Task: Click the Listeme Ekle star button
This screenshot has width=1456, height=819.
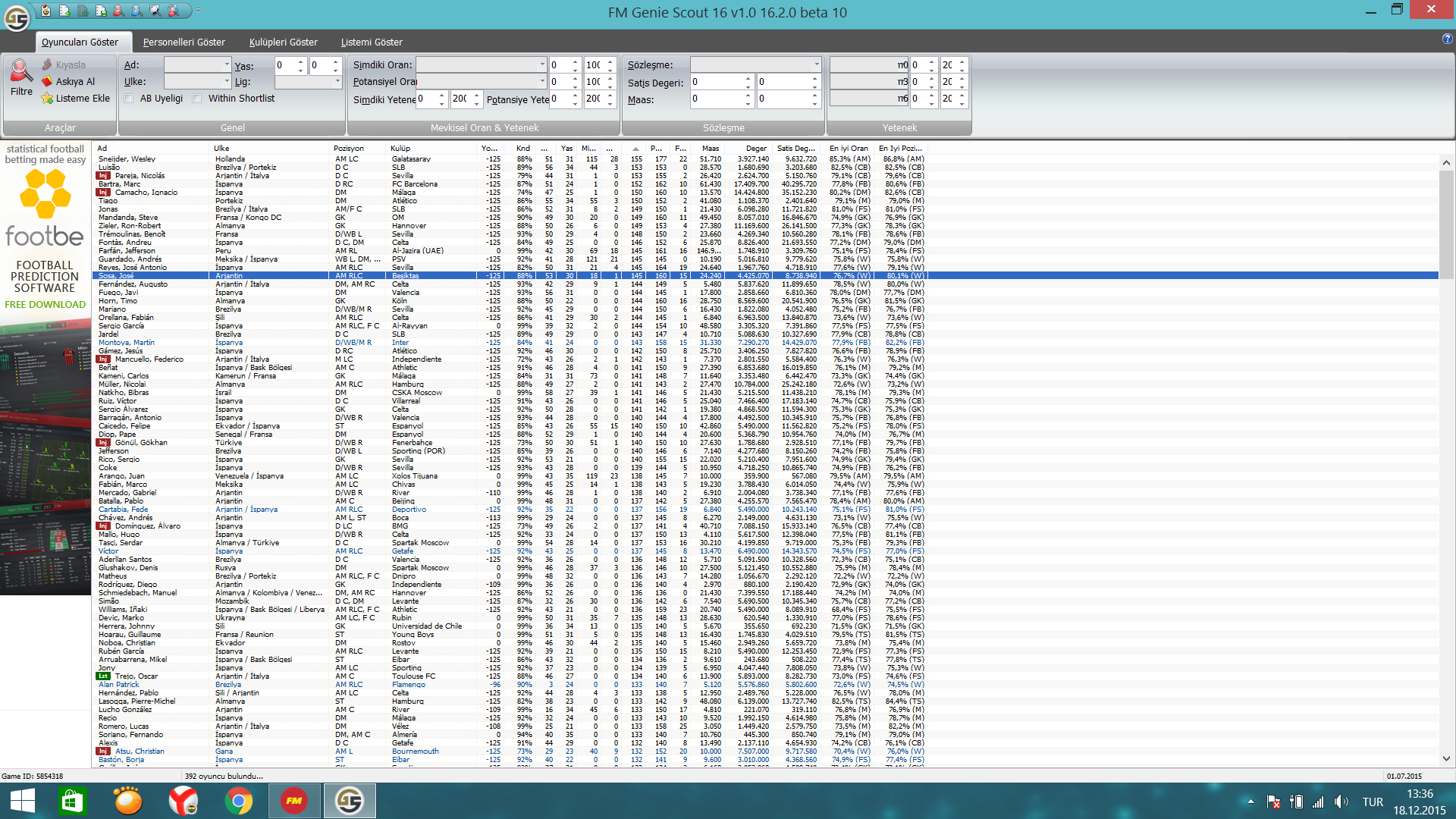Action: tap(76, 98)
